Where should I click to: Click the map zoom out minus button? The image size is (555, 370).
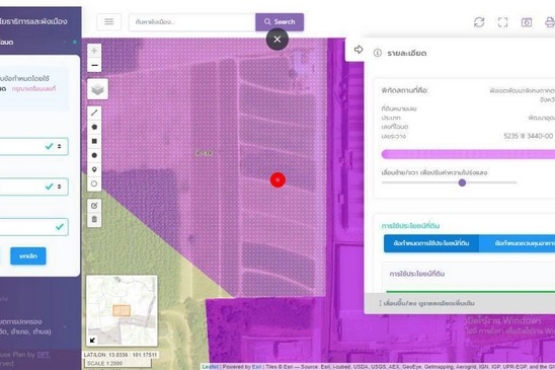(94, 65)
